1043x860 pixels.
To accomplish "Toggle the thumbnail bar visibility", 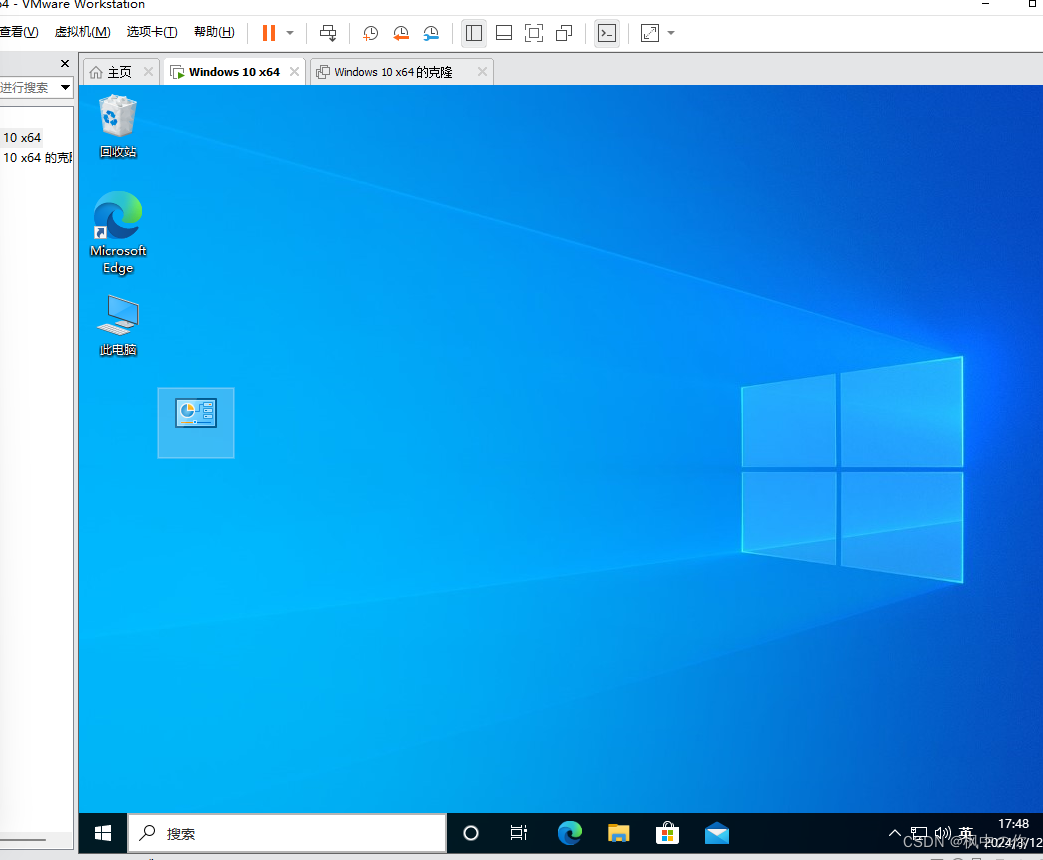I will pos(503,32).
